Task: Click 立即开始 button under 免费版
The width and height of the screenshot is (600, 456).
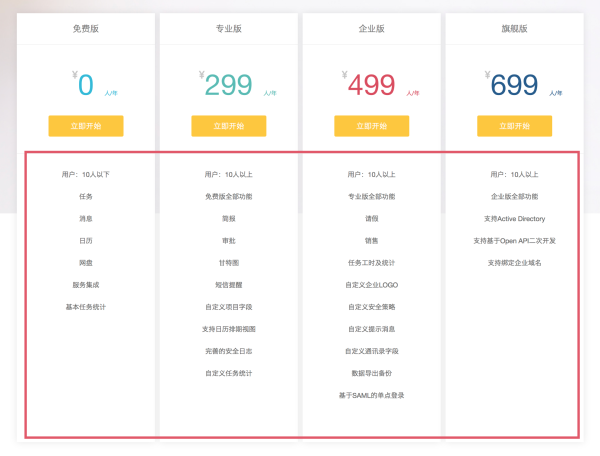Action: coord(86,126)
